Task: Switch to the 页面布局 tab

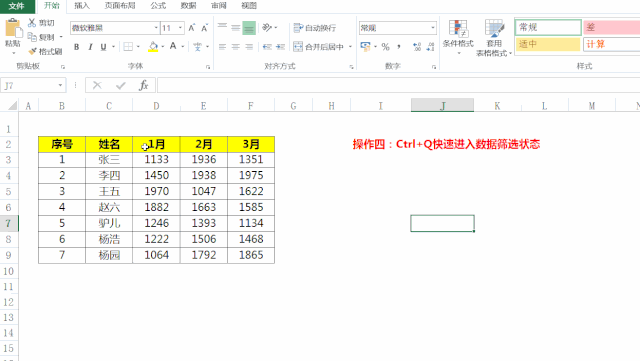Action: coord(120,6)
